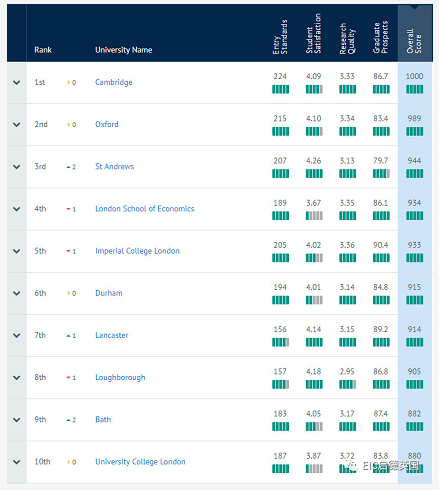Expand the London School of Economics row
The height and width of the screenshot is (490, 439).
(17, 209)
